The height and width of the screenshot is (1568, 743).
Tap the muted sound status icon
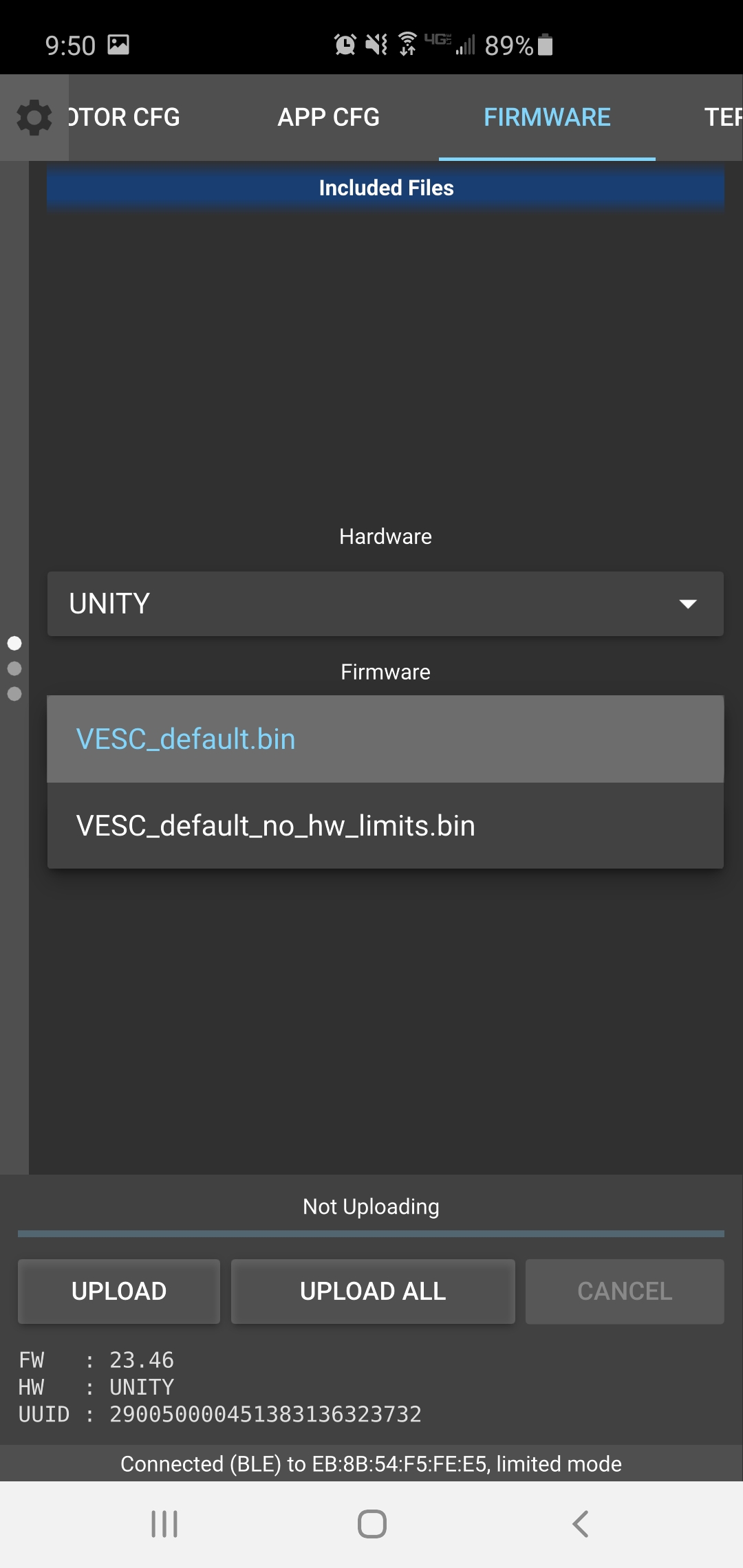(x=376, y=45)
